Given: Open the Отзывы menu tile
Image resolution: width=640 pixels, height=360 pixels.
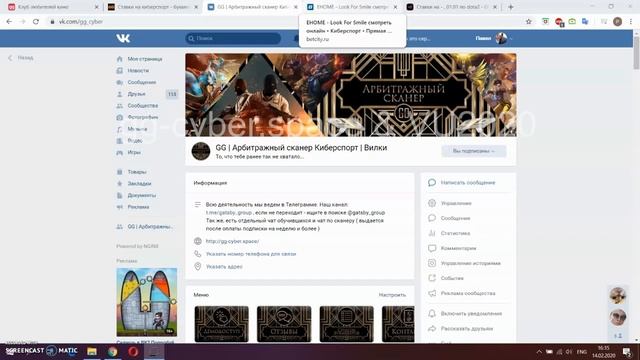Looking at the screenshot, I should [284, 324].
